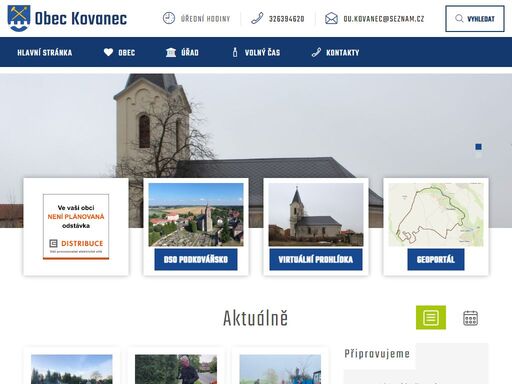Viewport: 512px width, 384px height.
Task: Click the DSO Podkovářsko aerial photo
Action: pos(196,215)
